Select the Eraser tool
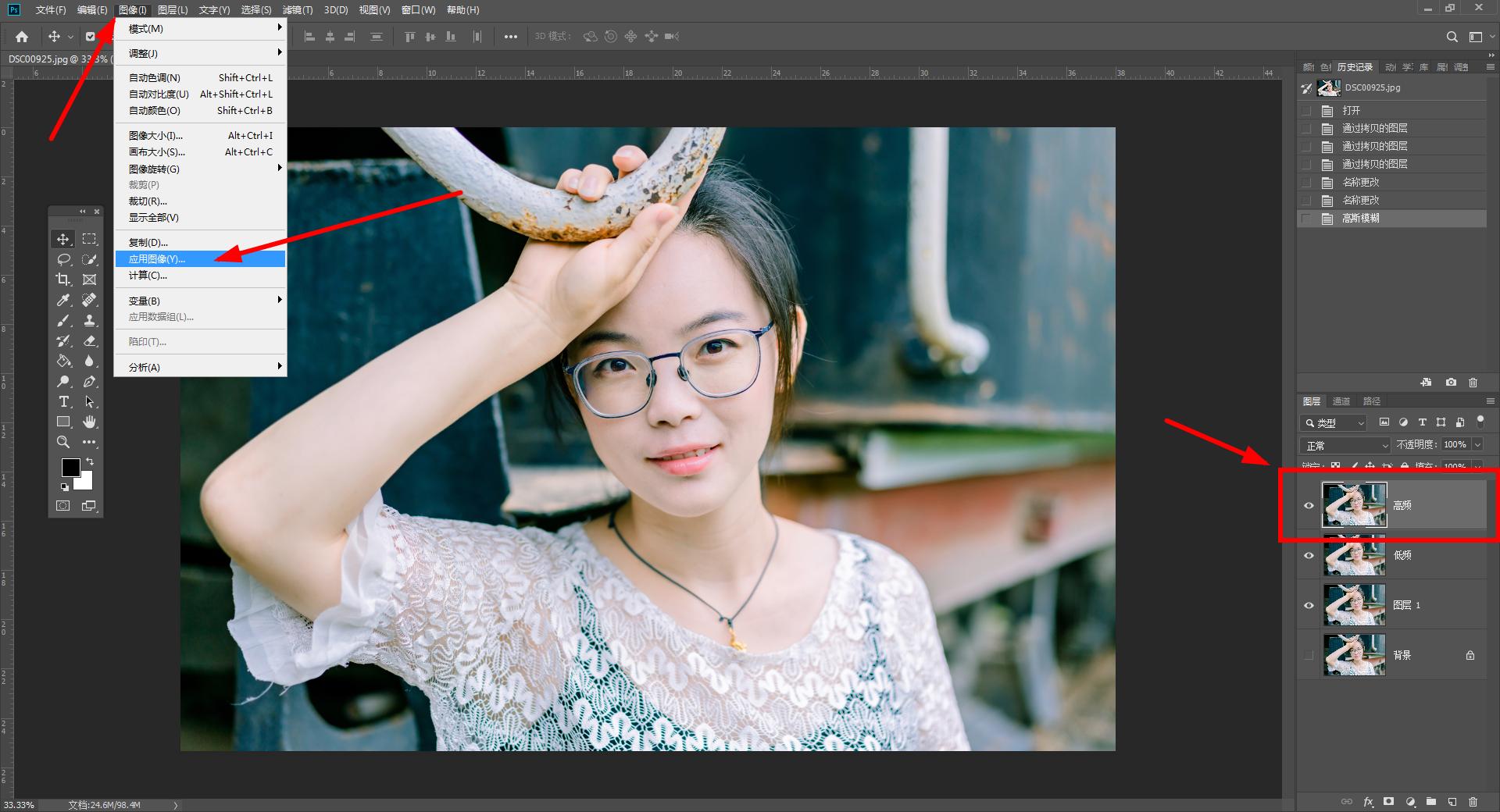Screen dimensions: 1500x812 (90, 340)
